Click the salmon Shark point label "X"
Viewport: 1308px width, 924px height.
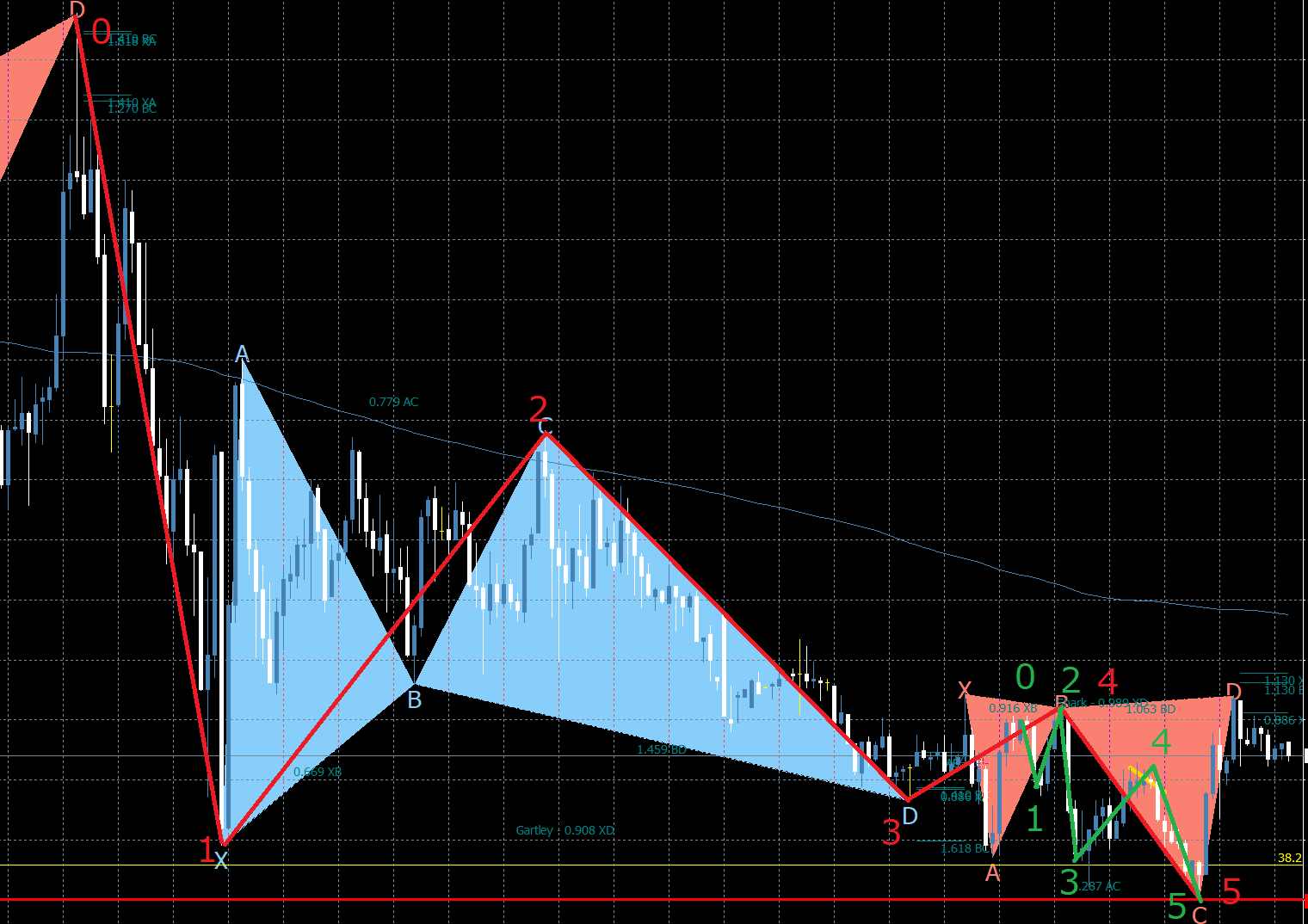[965, 689]
